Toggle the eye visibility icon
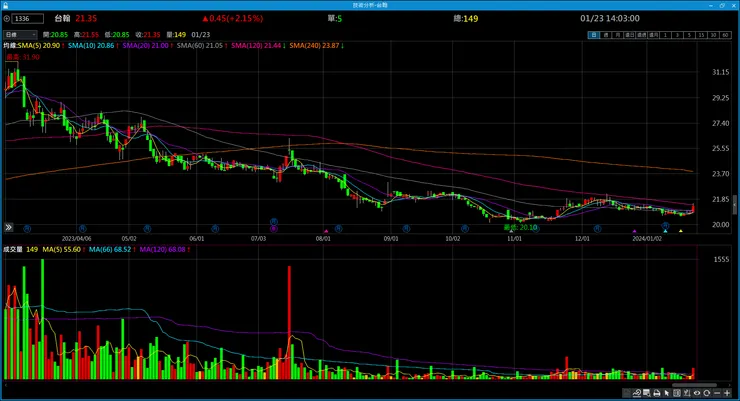The image size is (740, 401). [697, 393]
